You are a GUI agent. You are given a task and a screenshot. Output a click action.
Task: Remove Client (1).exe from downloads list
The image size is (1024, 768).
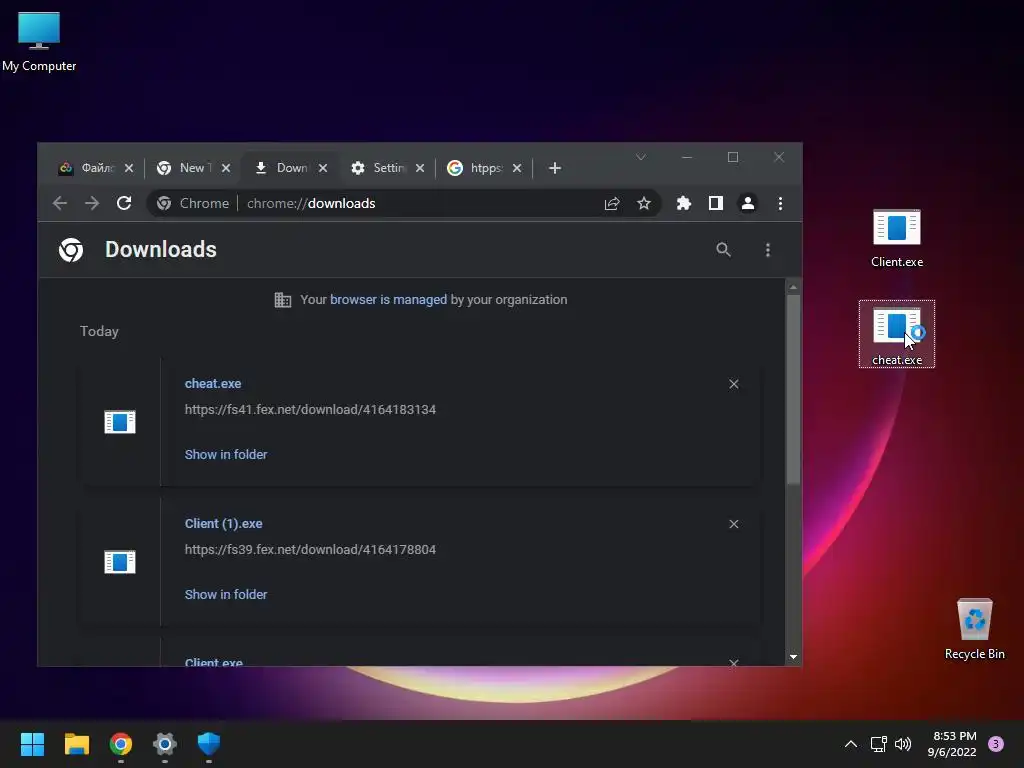734,524
